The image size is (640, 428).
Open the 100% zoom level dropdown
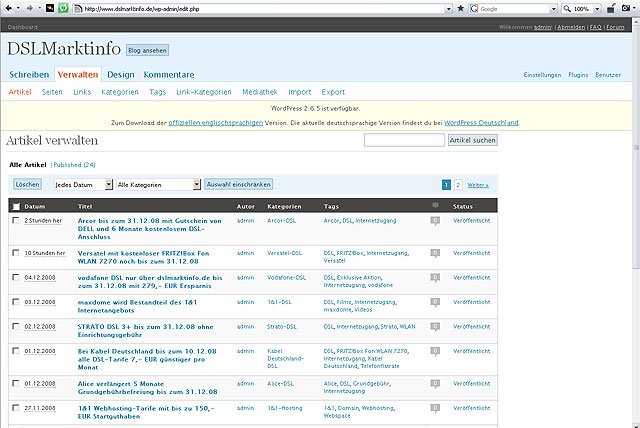pos(597,9)
